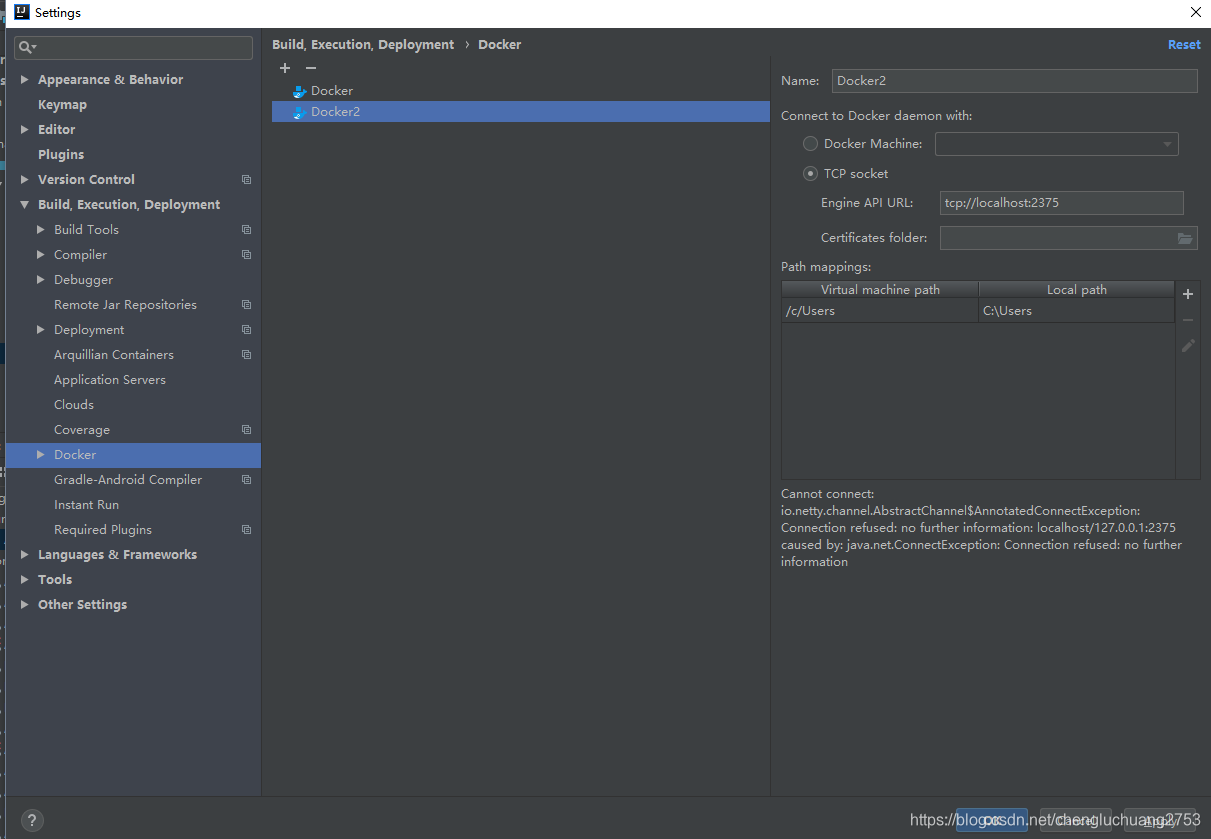Select Docker entry in configuration list
This screenshot has width=1211, height=839.
(x=520, y=91)
